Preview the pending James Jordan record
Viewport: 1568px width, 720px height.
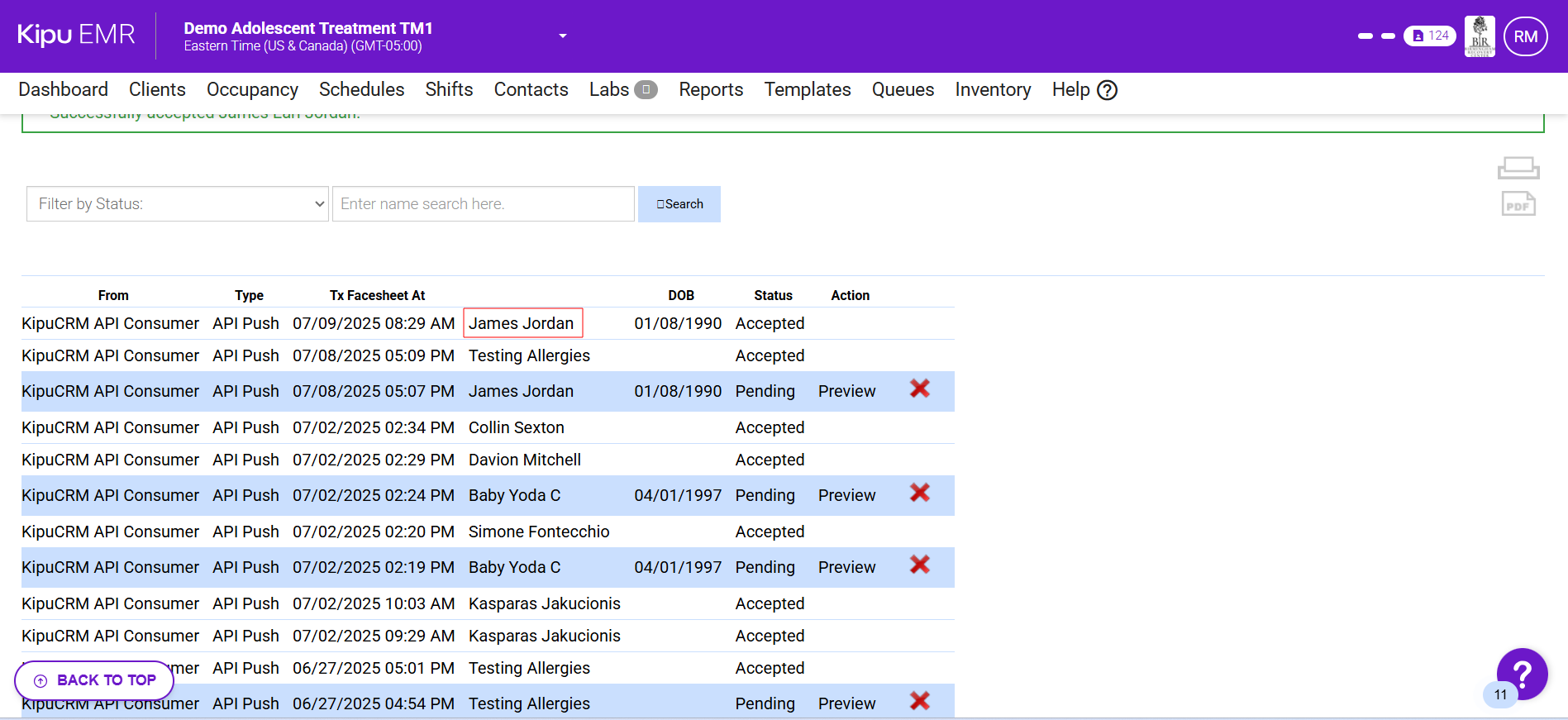(846, 392)
